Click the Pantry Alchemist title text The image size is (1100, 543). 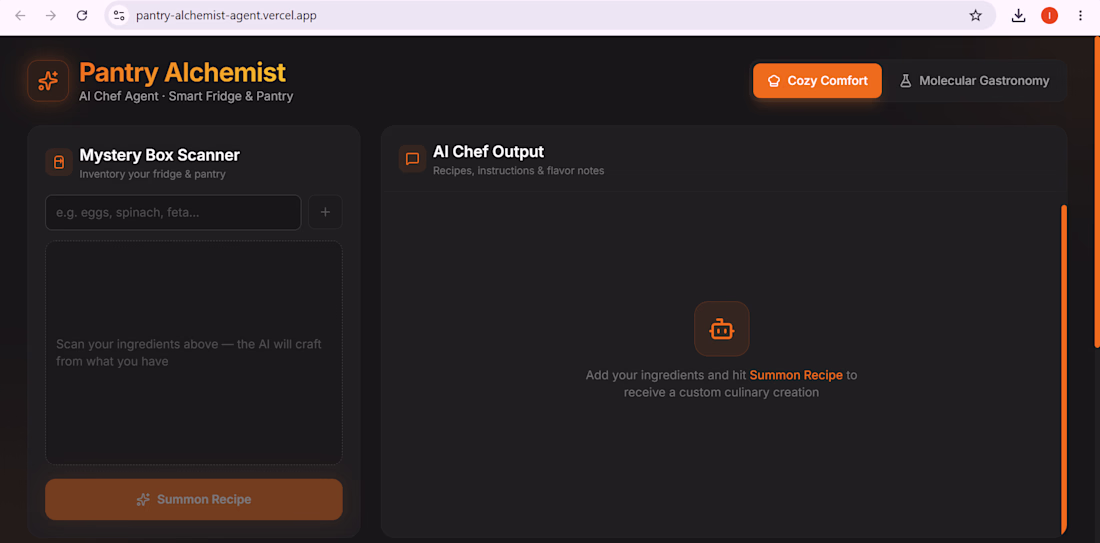click(x=182, y=72)
